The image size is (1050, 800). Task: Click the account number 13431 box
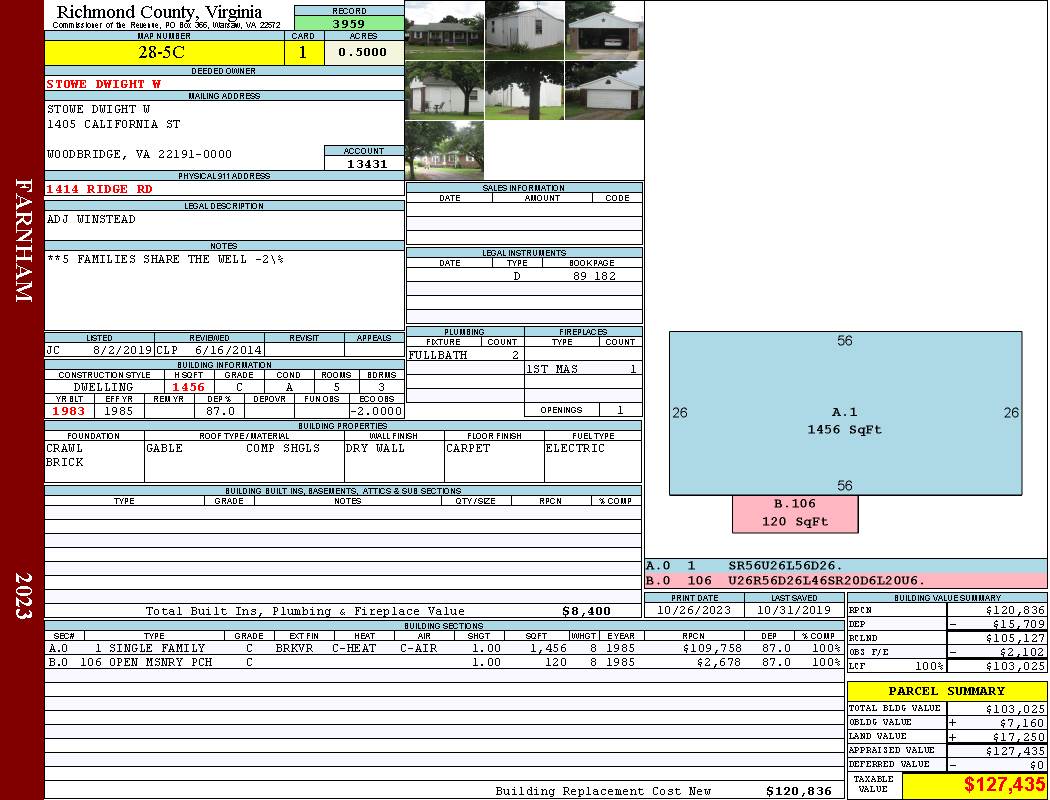tap(363, 163)
